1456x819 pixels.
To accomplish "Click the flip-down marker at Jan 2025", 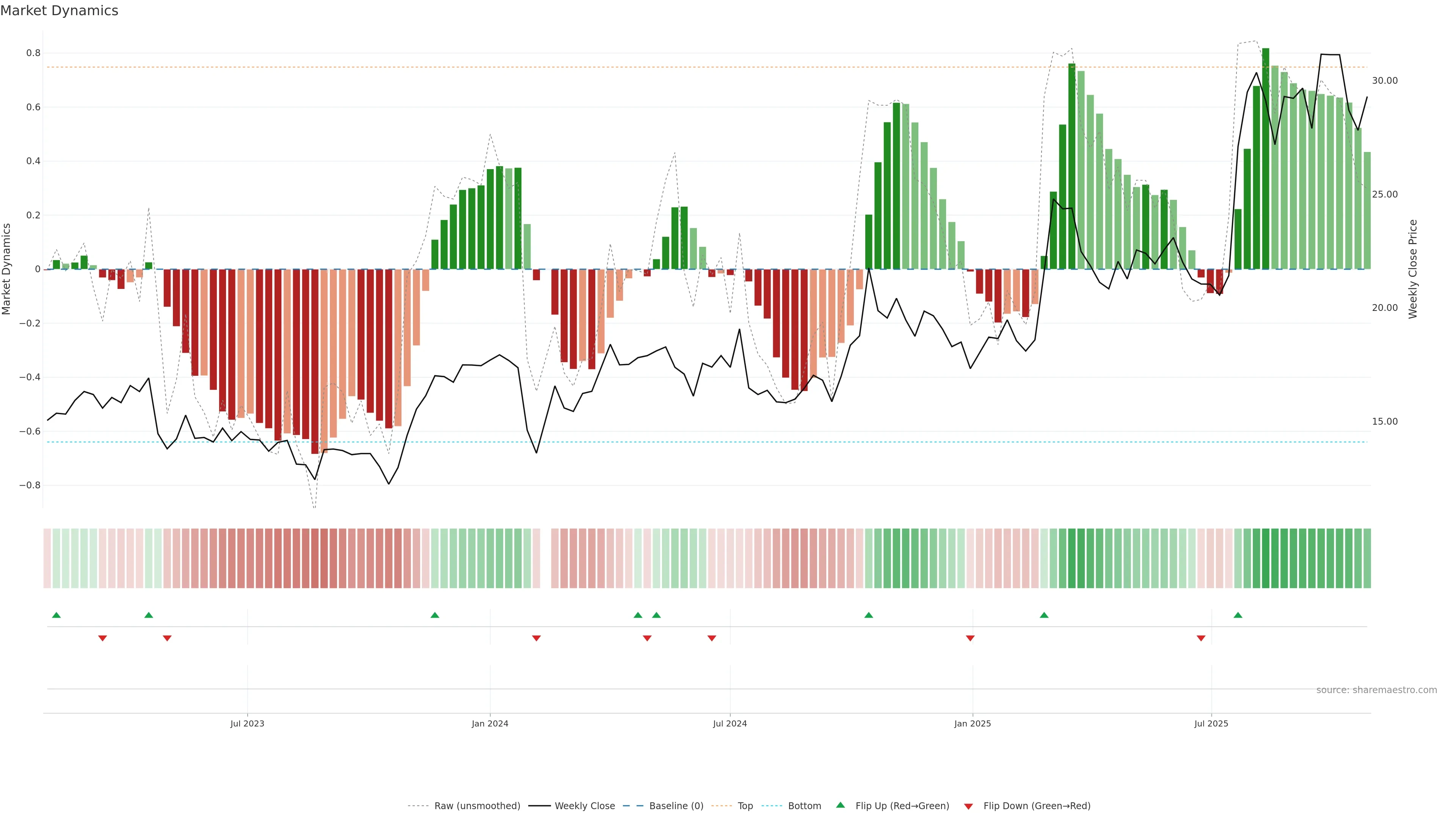I will tap(970, 638).
